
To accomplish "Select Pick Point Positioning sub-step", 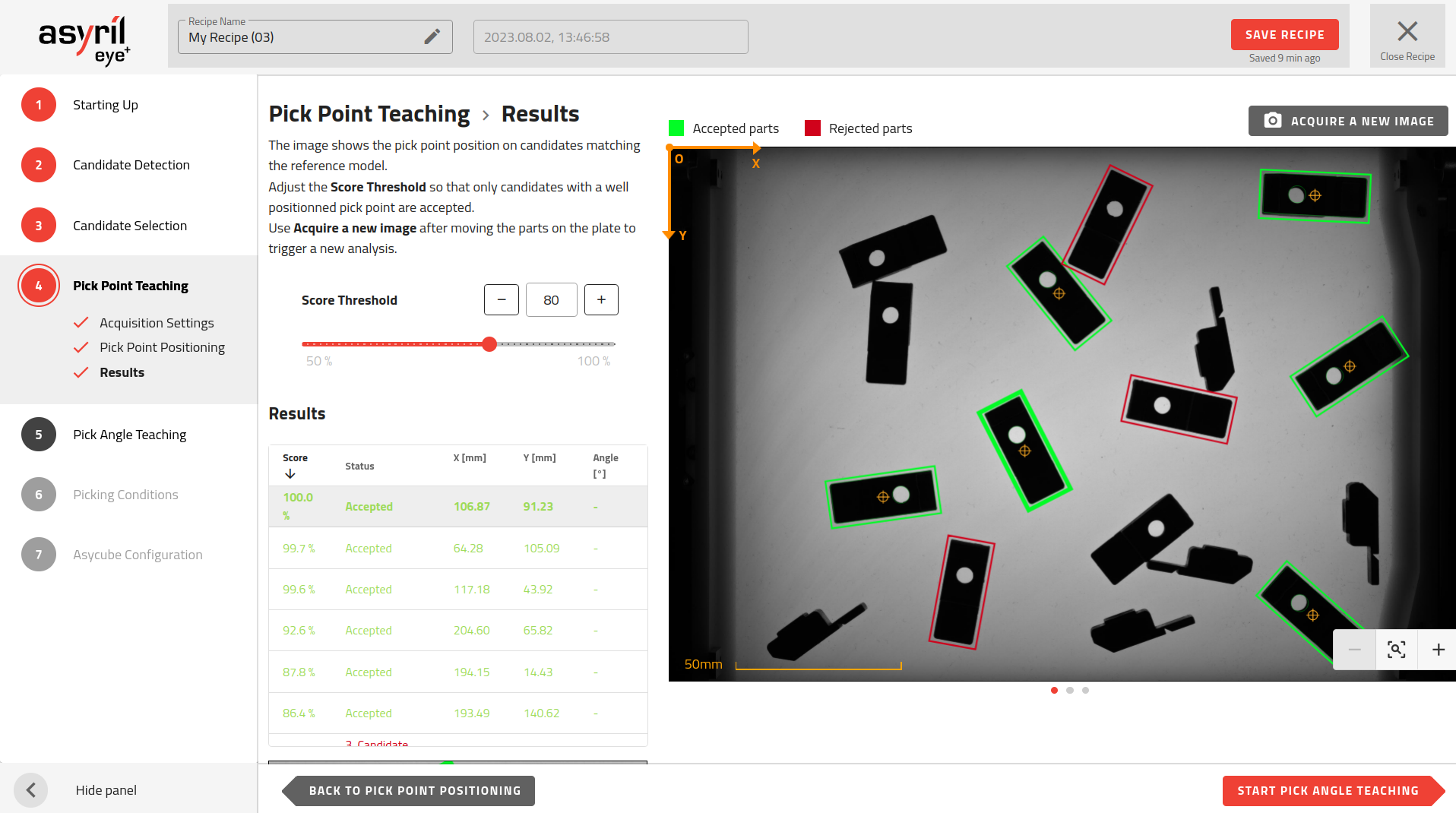I will 162,347.
